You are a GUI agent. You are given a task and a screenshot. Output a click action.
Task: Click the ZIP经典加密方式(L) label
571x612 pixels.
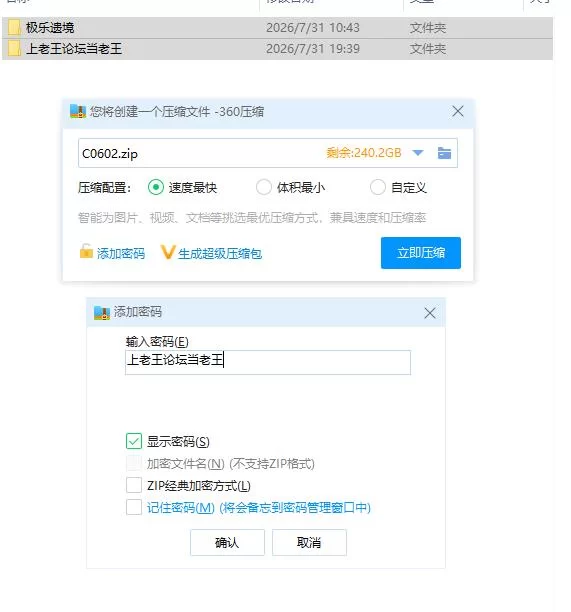(x=199, y=486)
